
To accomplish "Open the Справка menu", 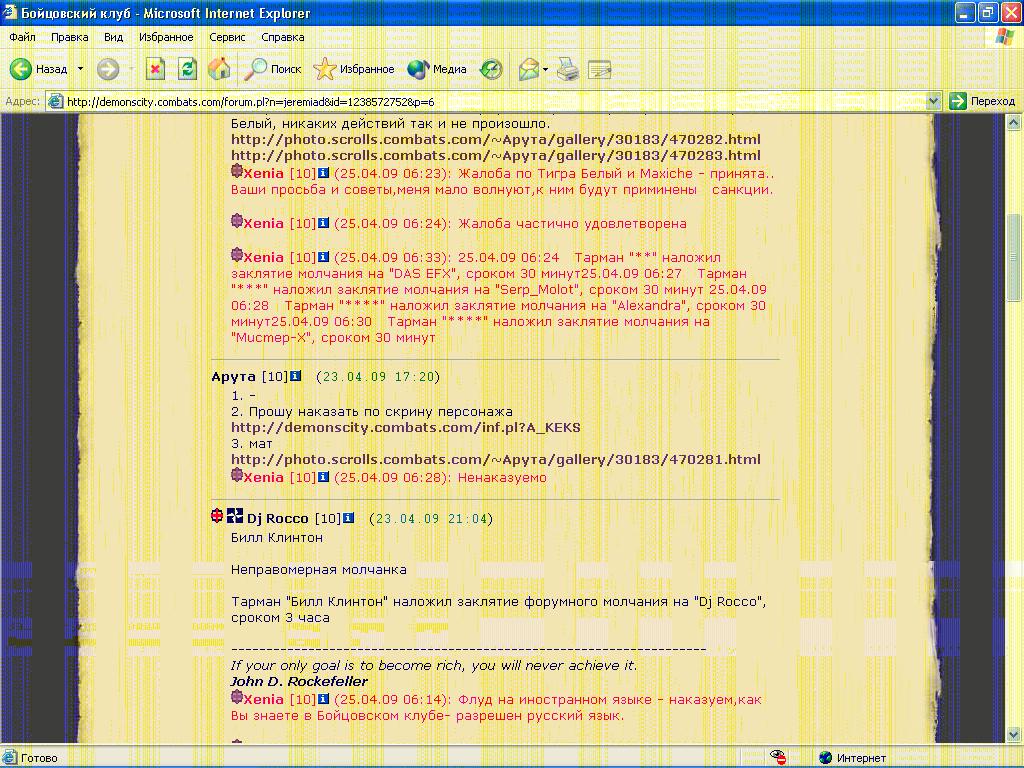I will [283, 37].
